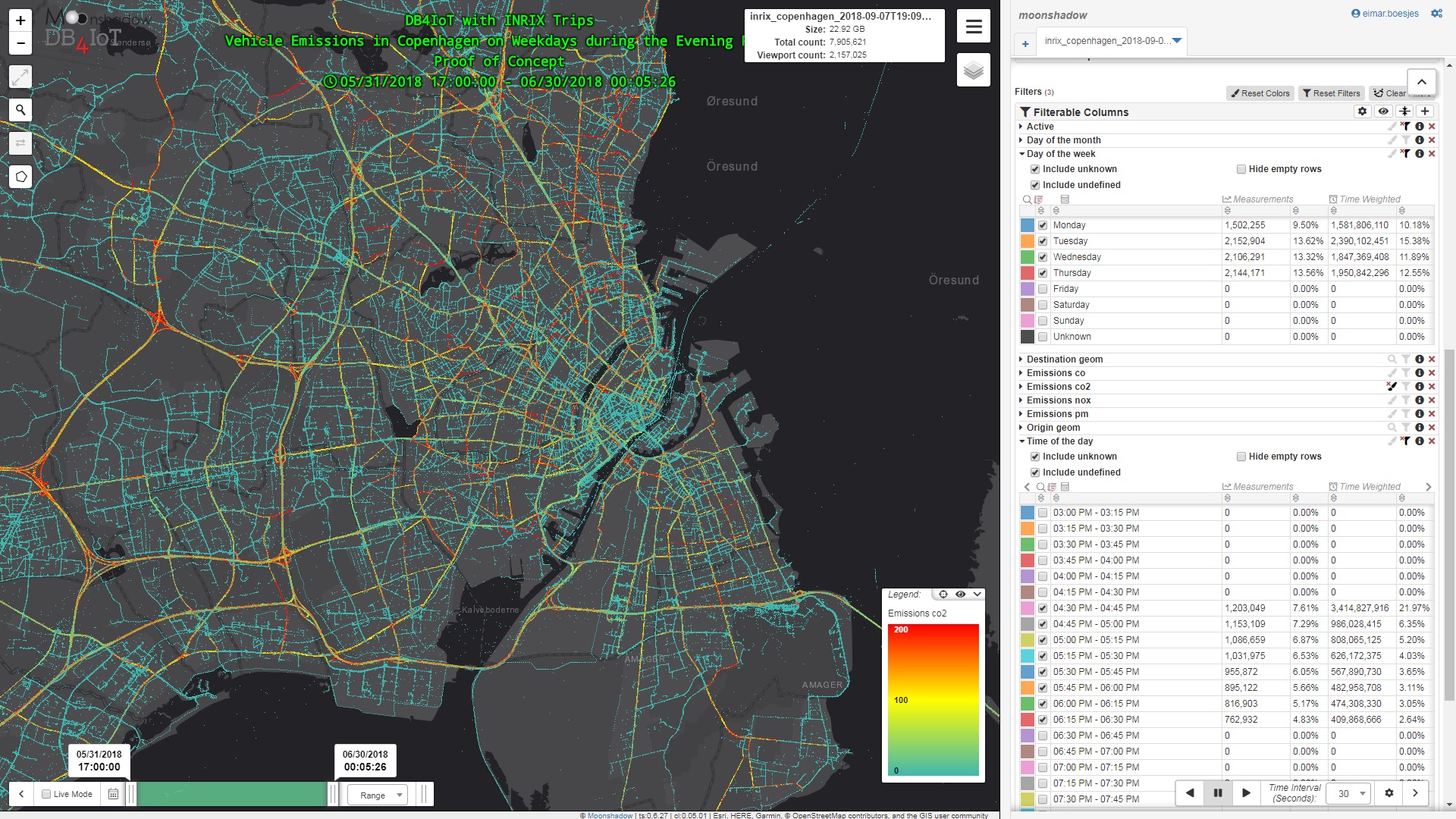This screenshot has height=819, width=1456.
Task: Collapse the legend panel chevron
Action: (977, 595)
